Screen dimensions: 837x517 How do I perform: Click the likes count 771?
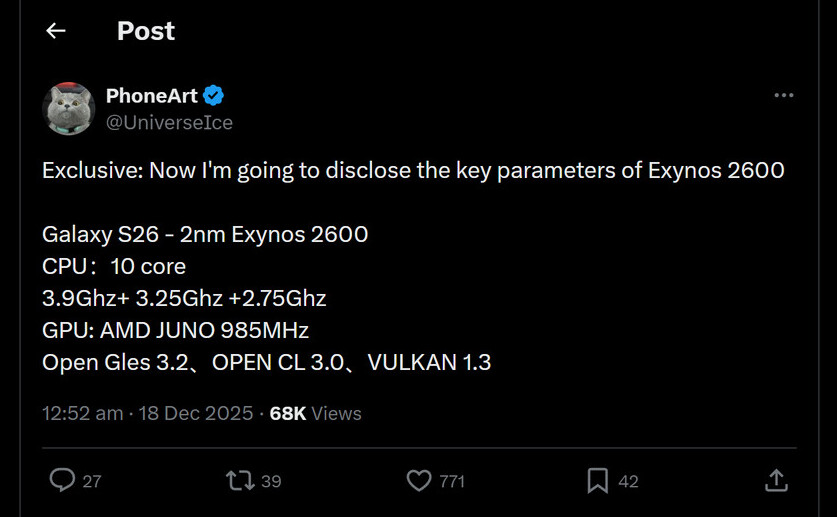click(452, 482)
